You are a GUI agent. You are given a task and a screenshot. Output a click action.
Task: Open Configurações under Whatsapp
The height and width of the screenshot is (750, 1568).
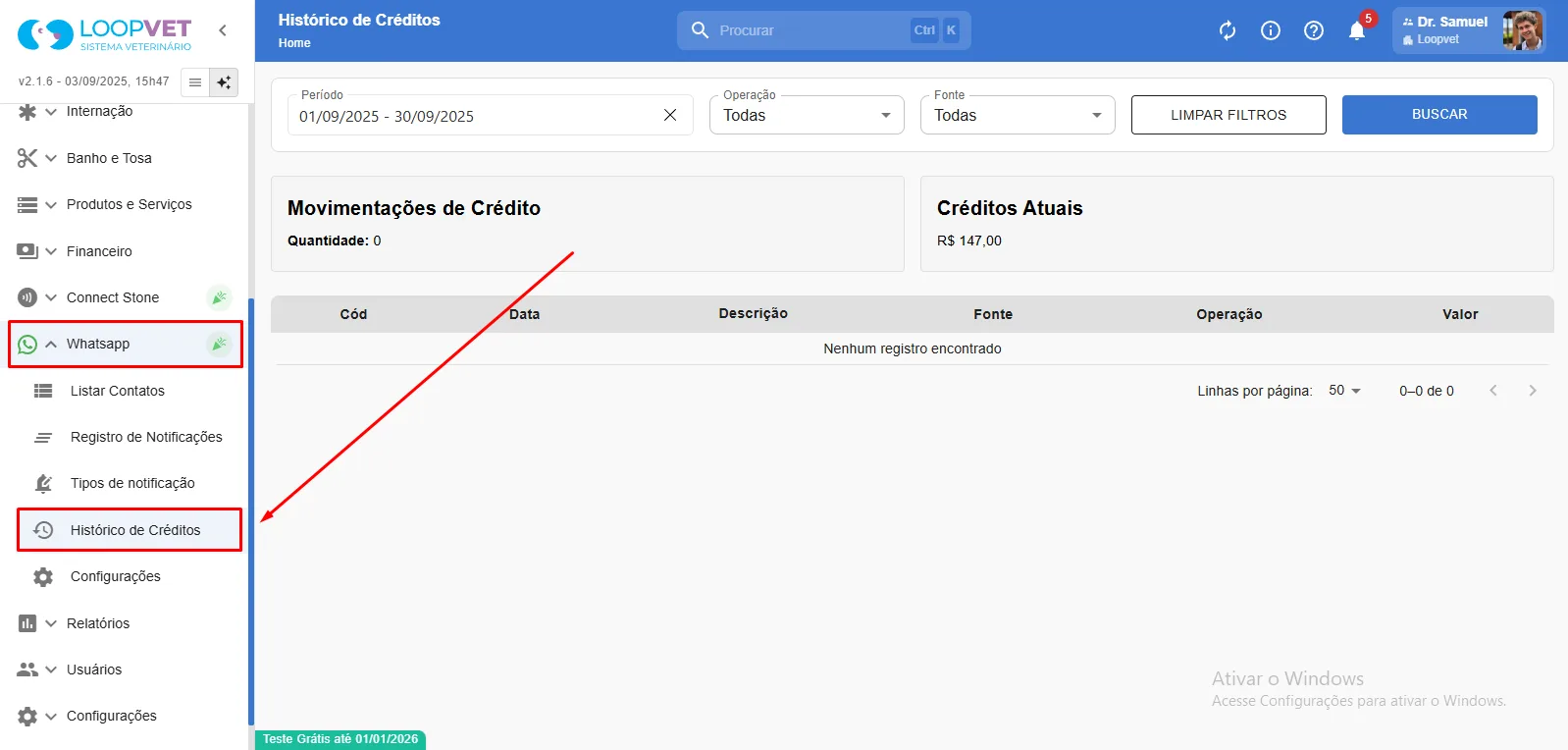click(116, 576)
